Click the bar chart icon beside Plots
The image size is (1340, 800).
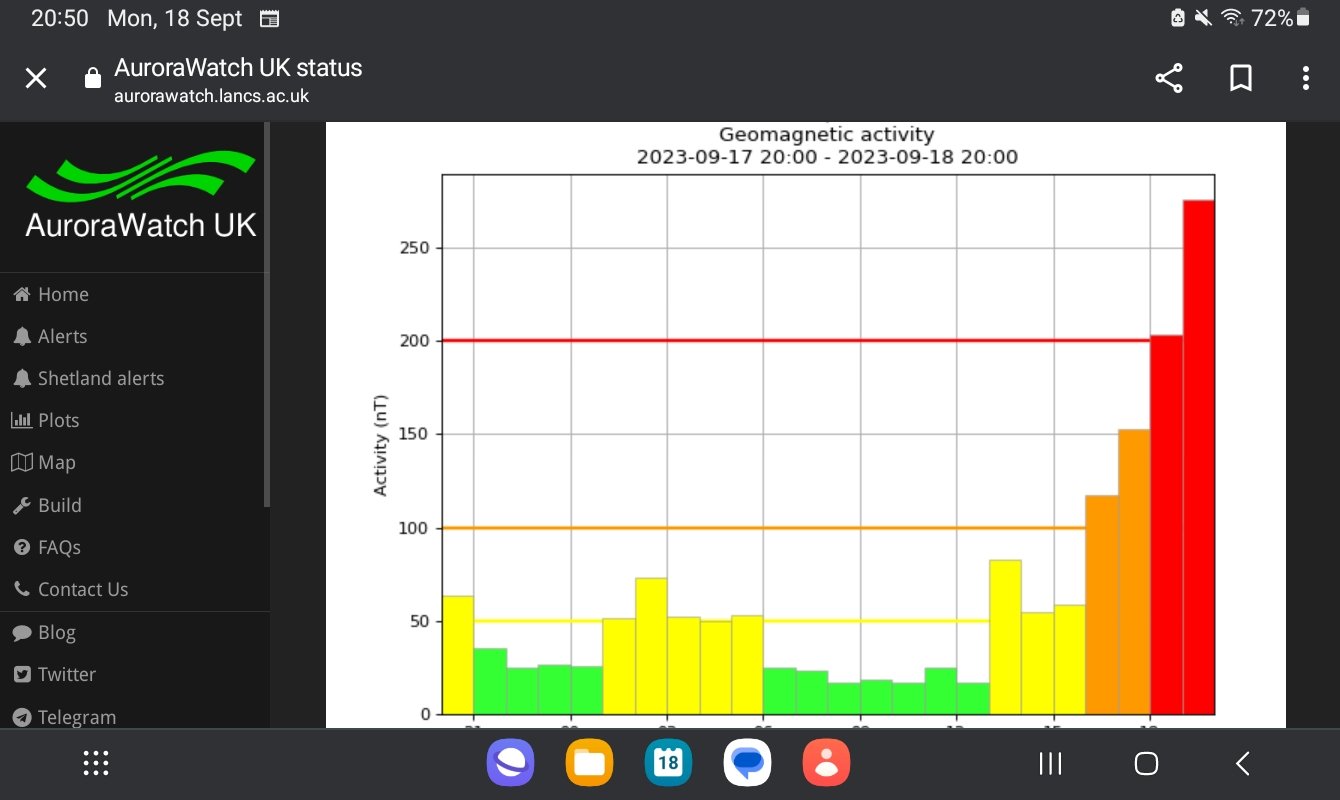point(21,420)
